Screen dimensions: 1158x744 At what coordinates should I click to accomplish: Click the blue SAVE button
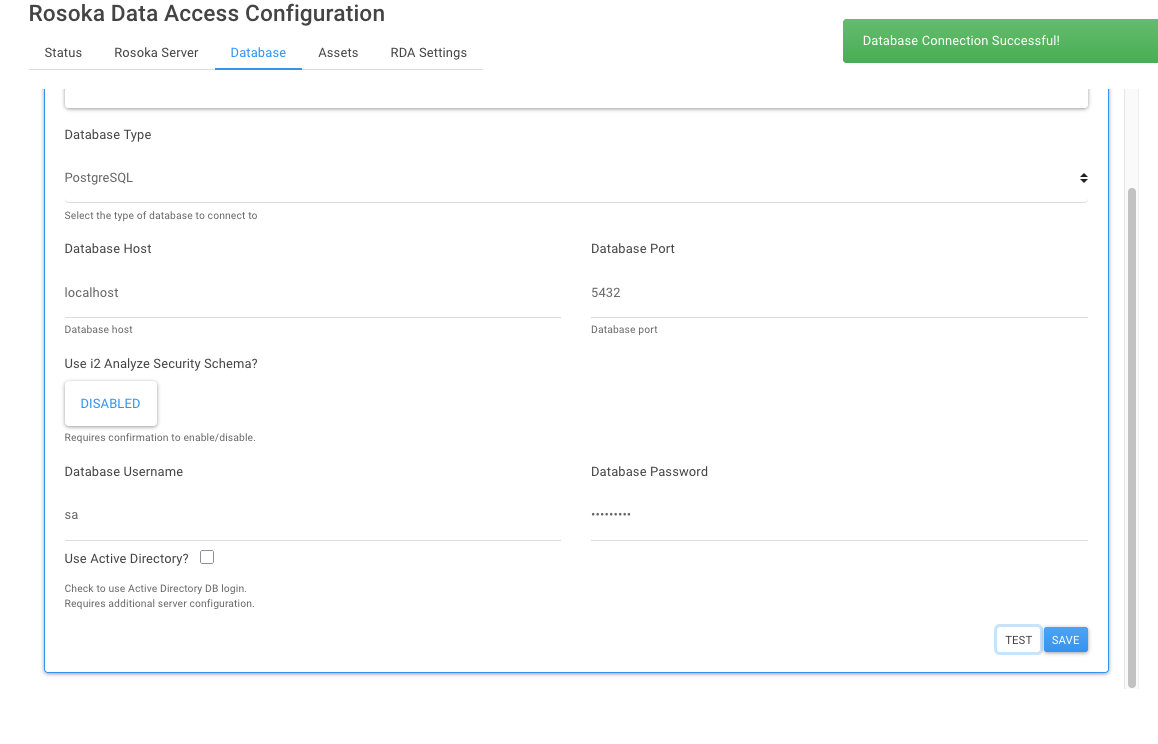coord(1065,640)
